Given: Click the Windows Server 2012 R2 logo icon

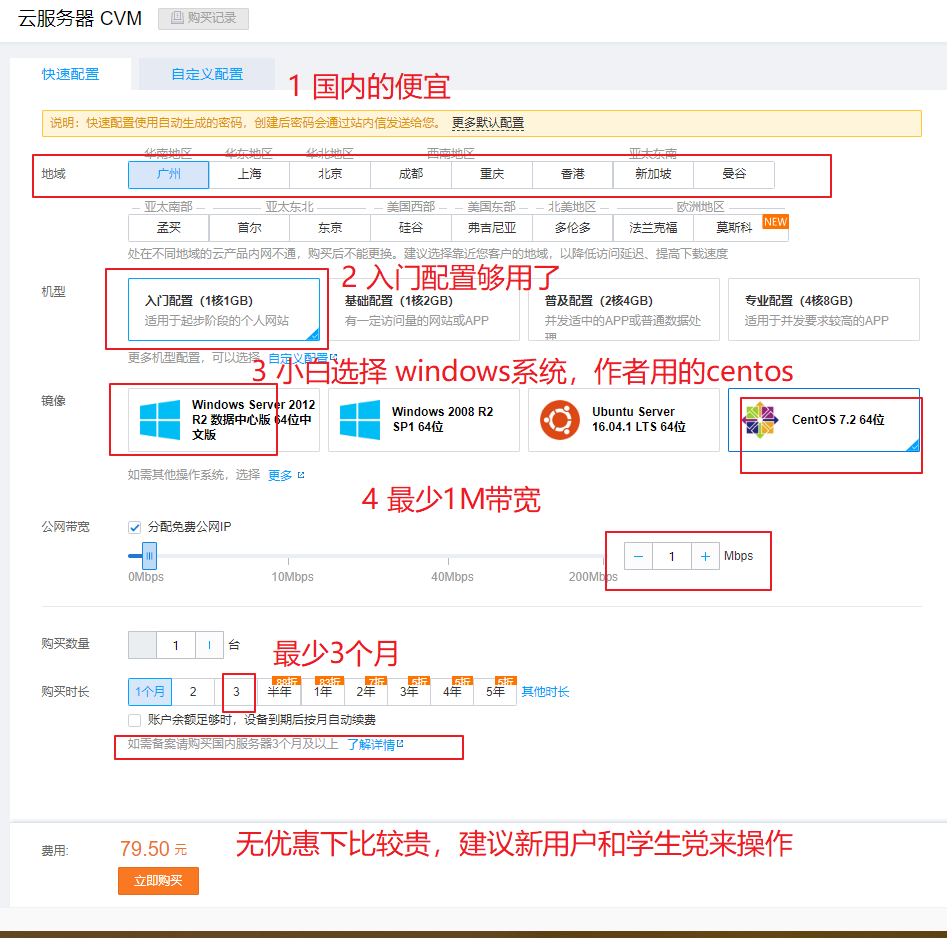Looking at the screenshot, I should click(x=160, y=420).
